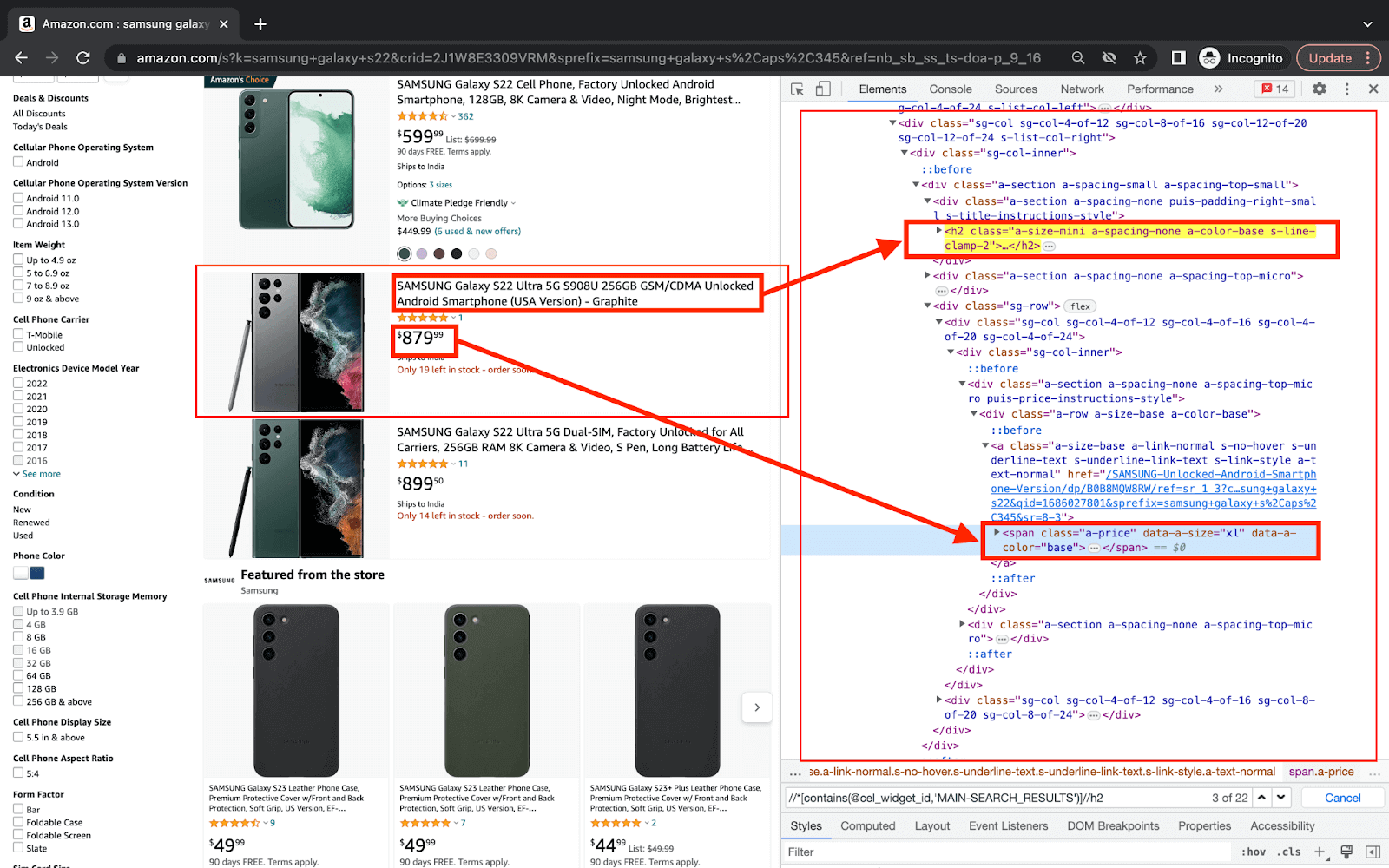1389x868 pixels.
Task: Advance Featured from the store carousel arrow
Action: (x=757, y=707)
